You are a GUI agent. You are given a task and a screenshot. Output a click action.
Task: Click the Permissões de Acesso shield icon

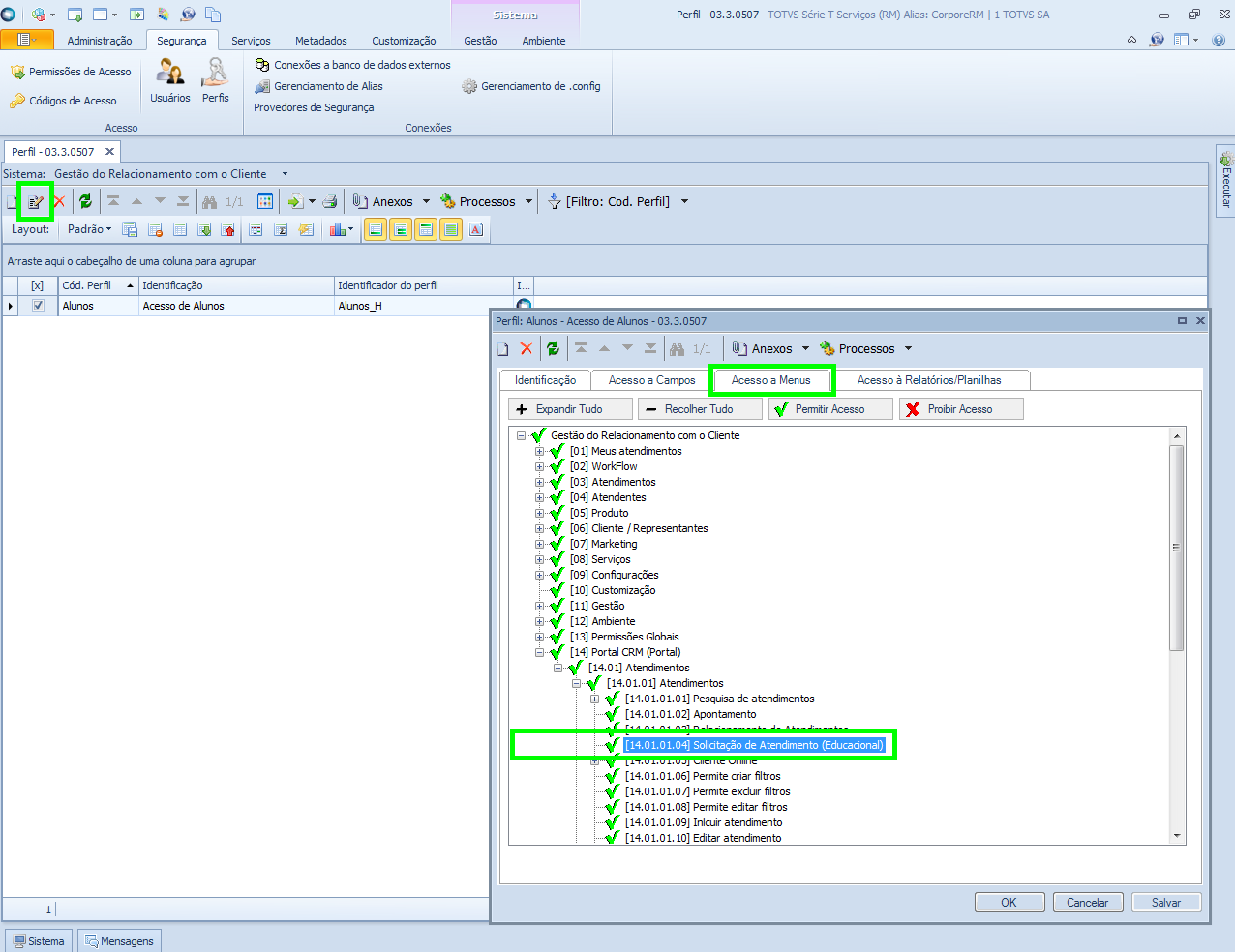pos(17,73)
